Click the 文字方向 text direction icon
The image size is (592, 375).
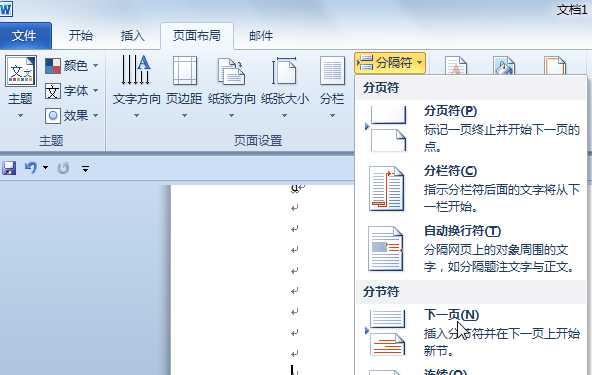136,70
